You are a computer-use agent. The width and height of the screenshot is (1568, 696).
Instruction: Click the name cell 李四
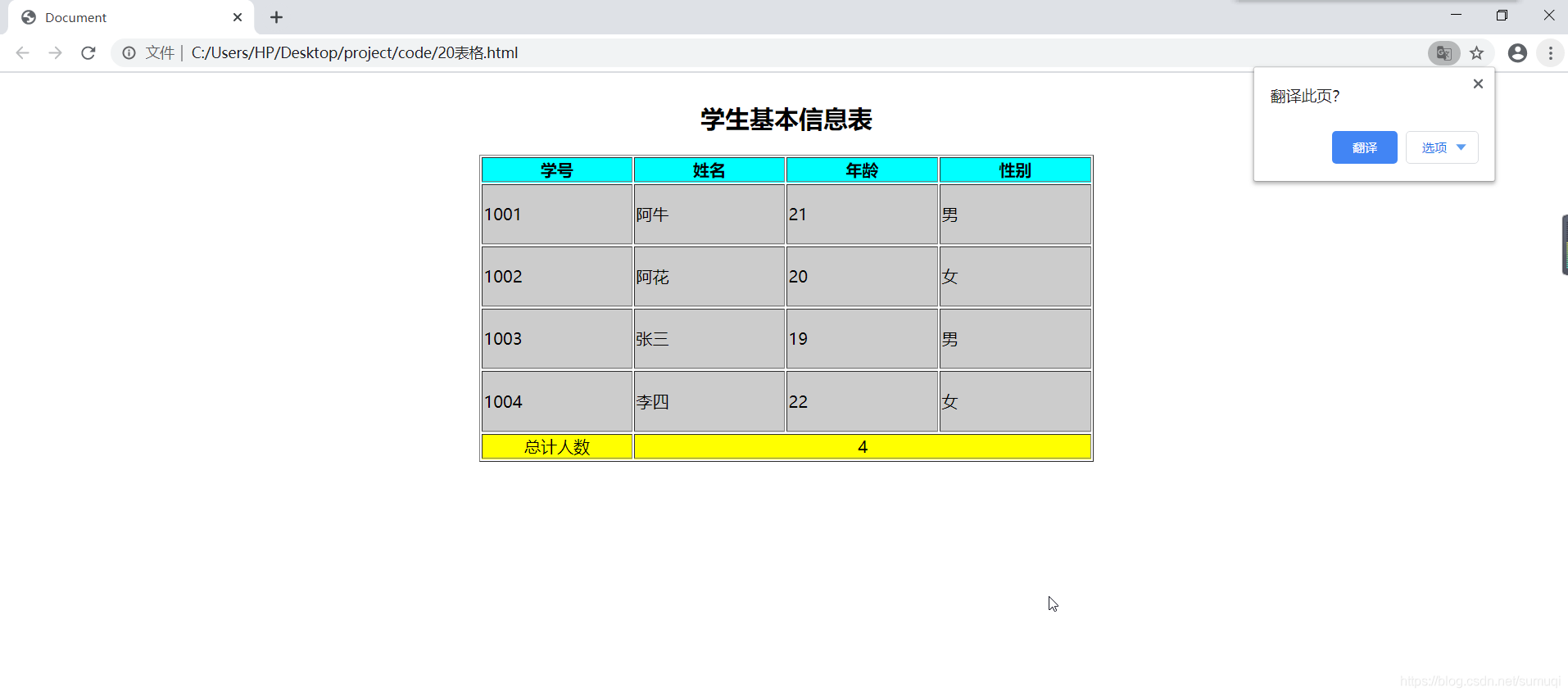[x=709, y=401]
